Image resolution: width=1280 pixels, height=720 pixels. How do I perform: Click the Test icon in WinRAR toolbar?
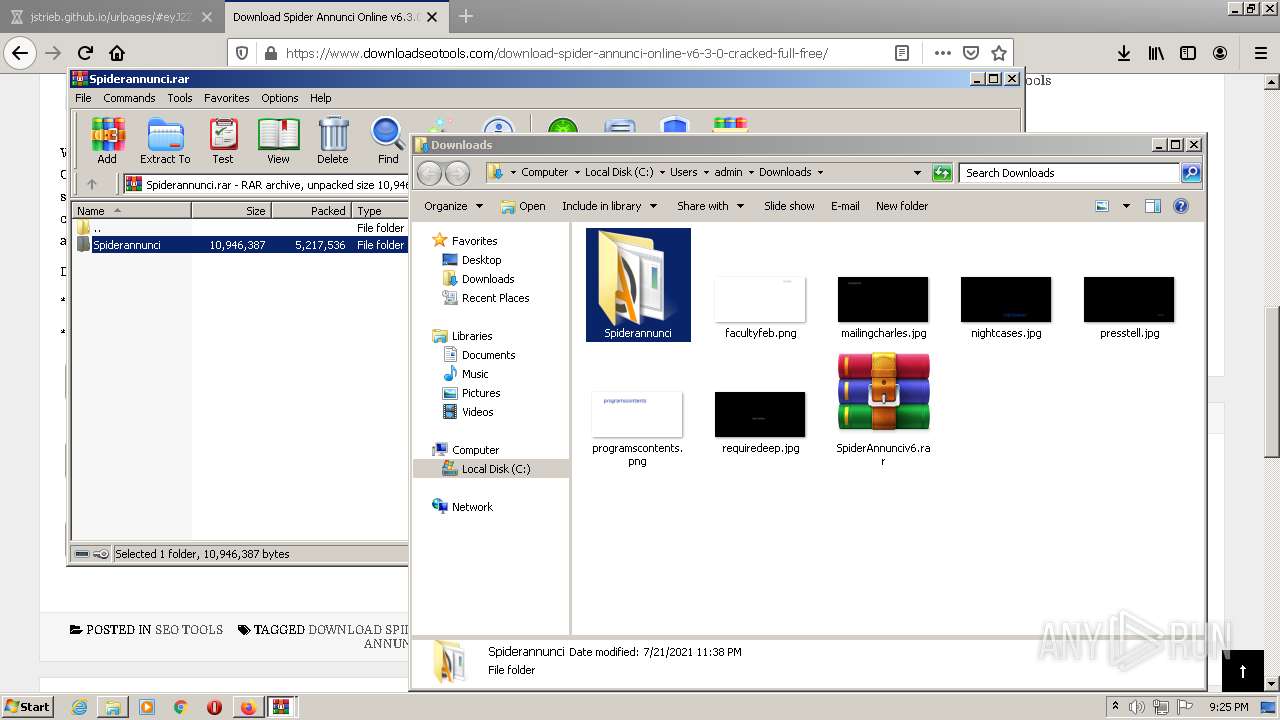(223, 141)
